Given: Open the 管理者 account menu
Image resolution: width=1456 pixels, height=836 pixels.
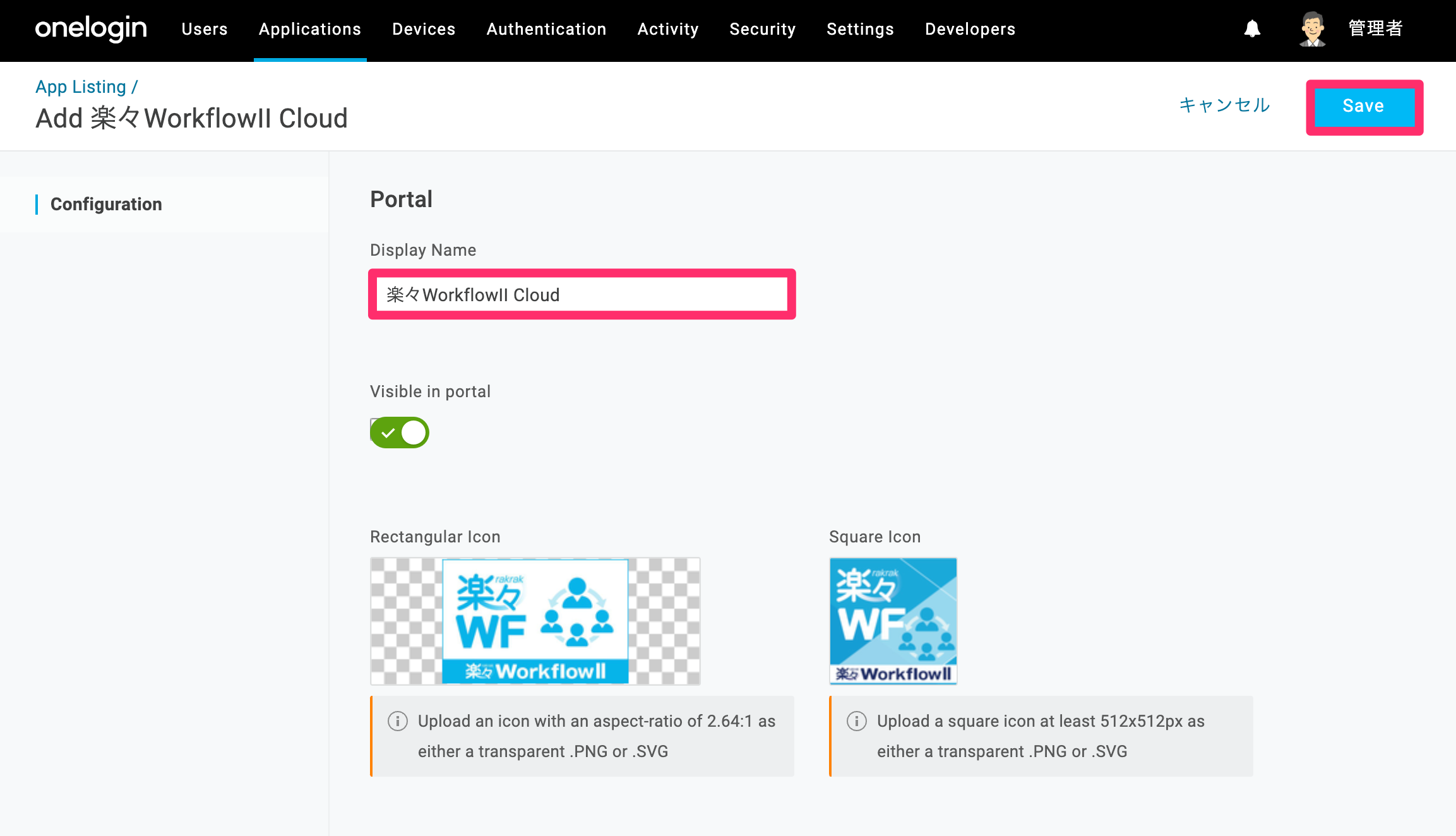Looking at the screenshot, I should (1376, 28).
